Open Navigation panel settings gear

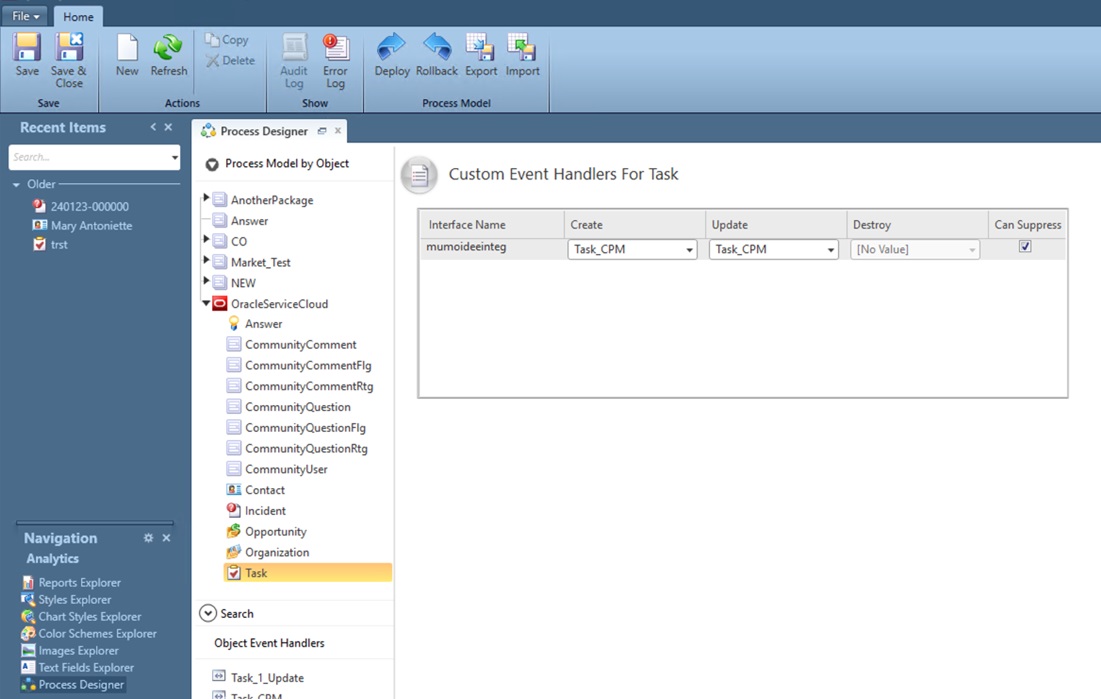(x=148, y=538)
